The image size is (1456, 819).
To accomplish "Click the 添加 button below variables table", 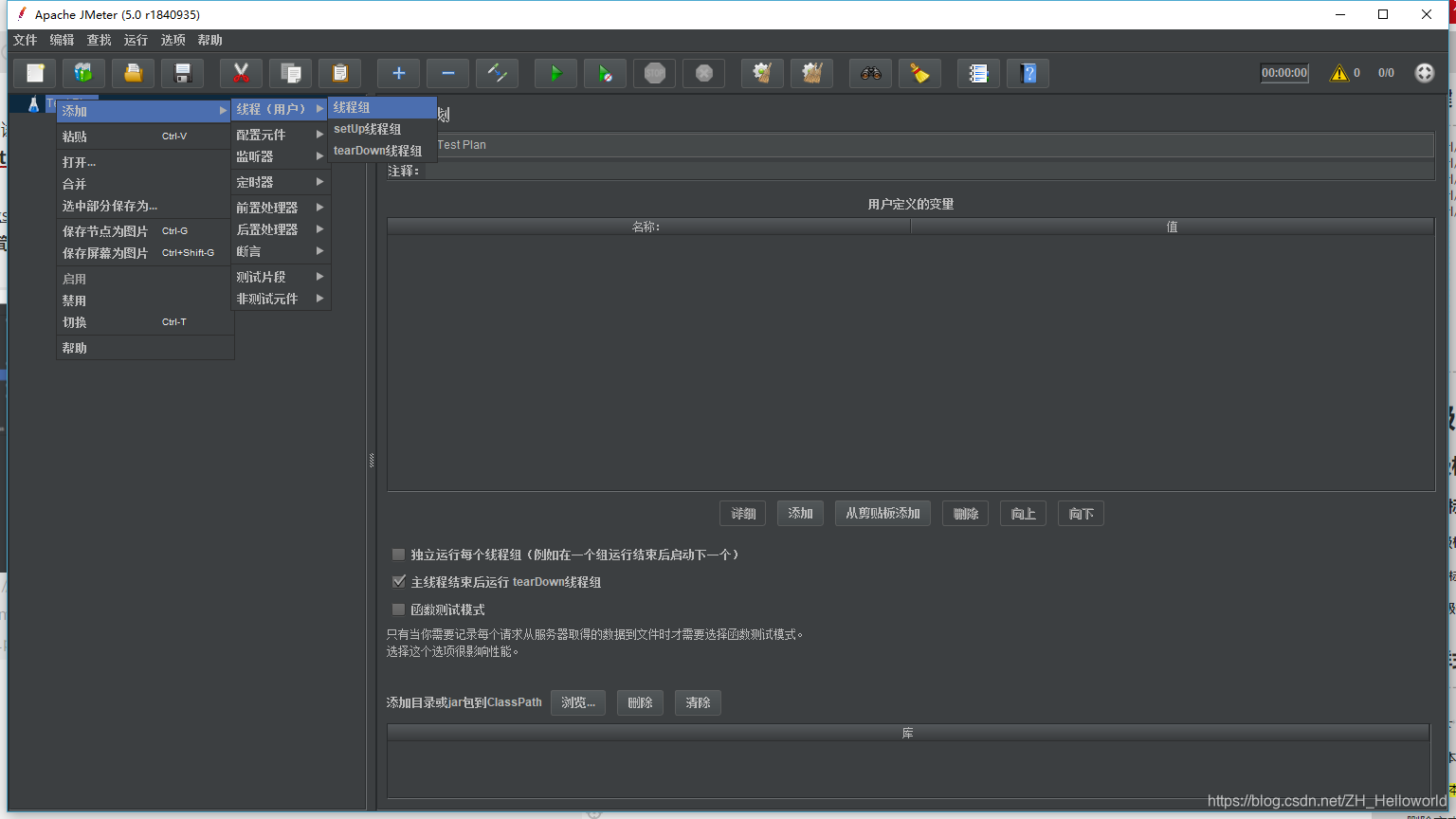I will [800, 513].
